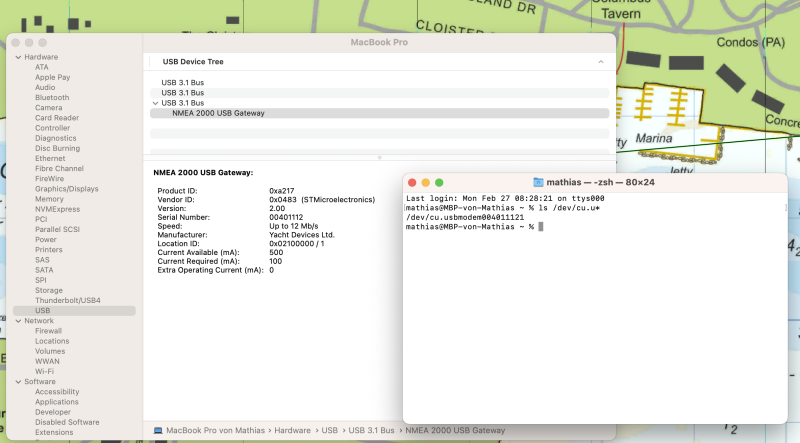Collapse the Hardware section chevron

pos(18,57)
